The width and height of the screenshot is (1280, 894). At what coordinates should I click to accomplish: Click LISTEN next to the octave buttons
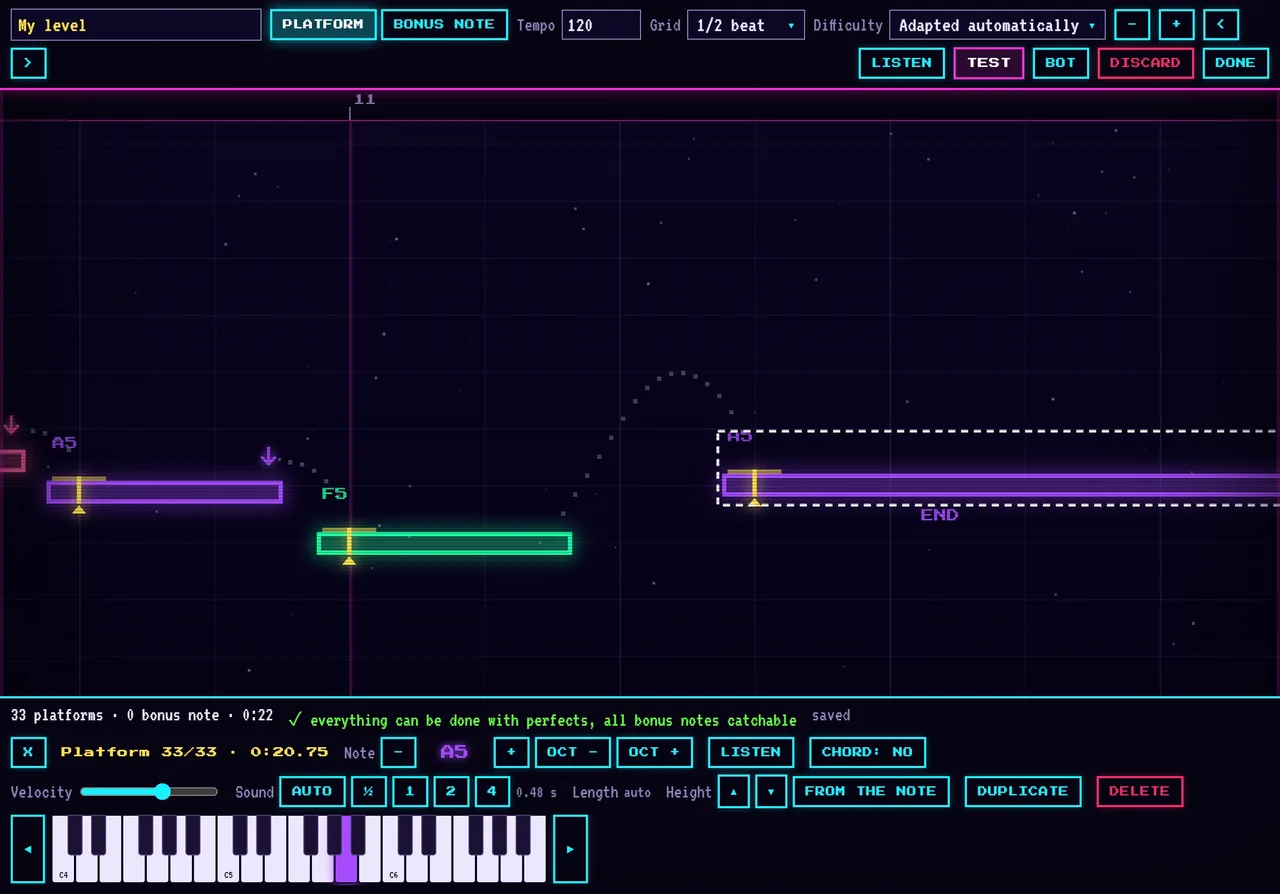coord(751,752)
